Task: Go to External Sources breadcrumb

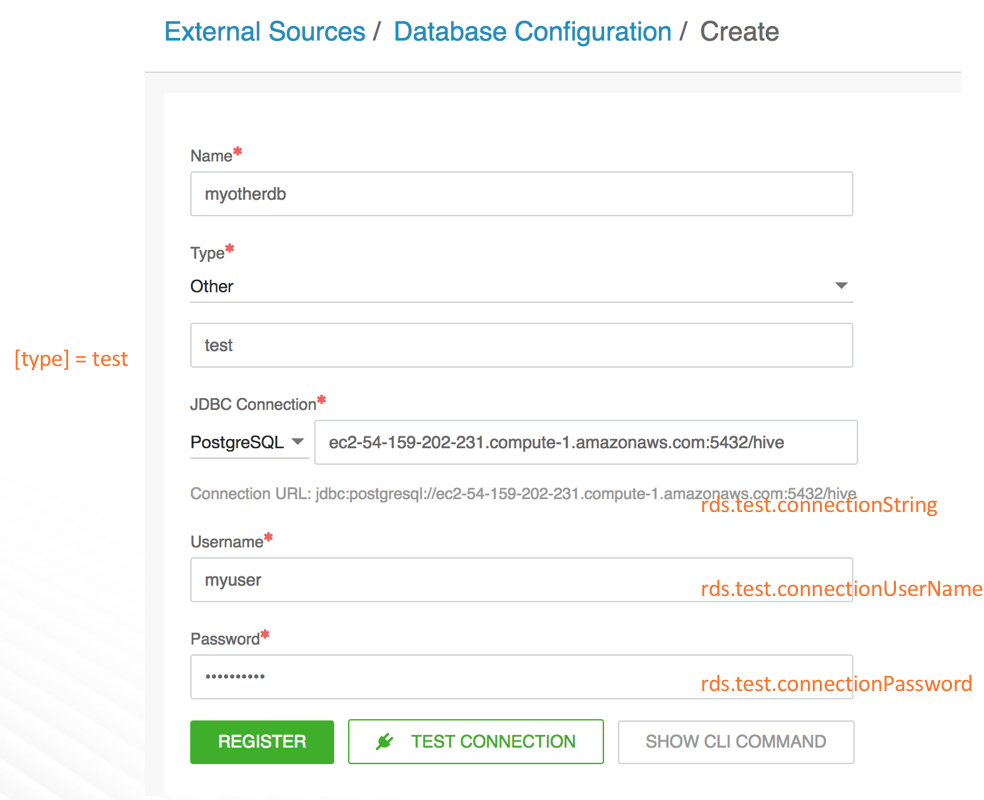Action: coord(265,31)
